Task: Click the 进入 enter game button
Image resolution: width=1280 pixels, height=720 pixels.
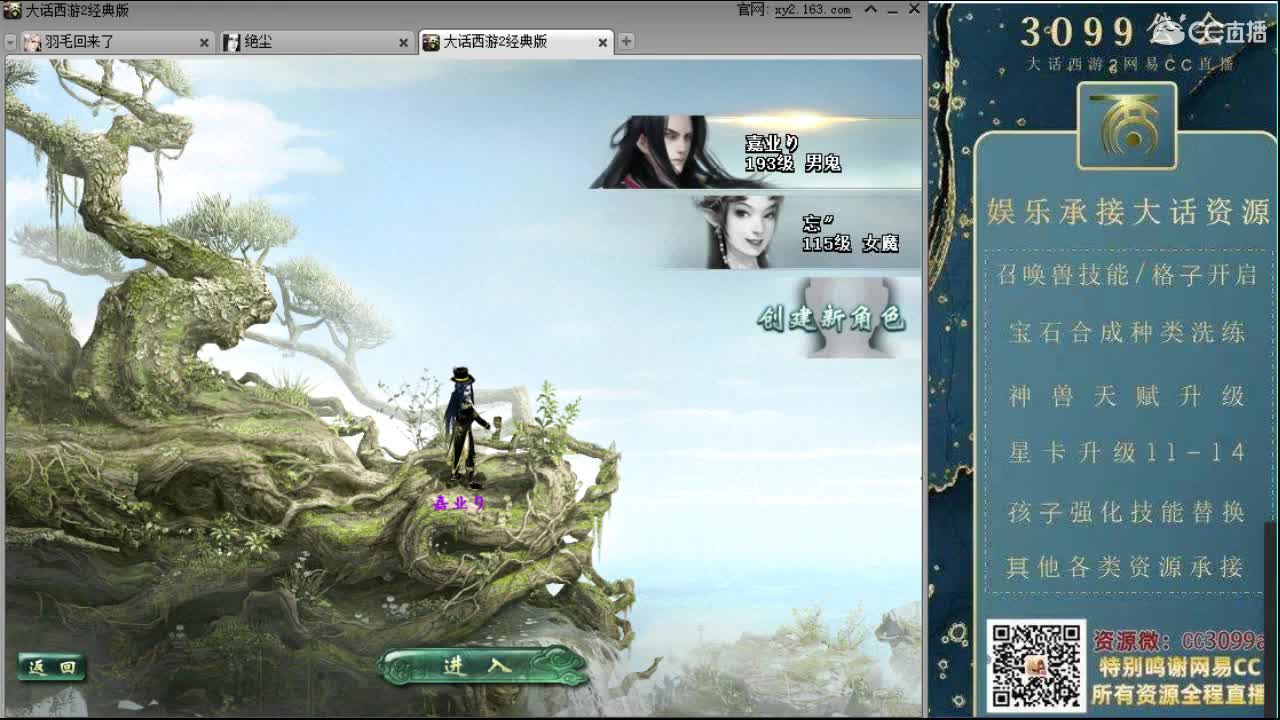Action: click(x=481, y=666)
